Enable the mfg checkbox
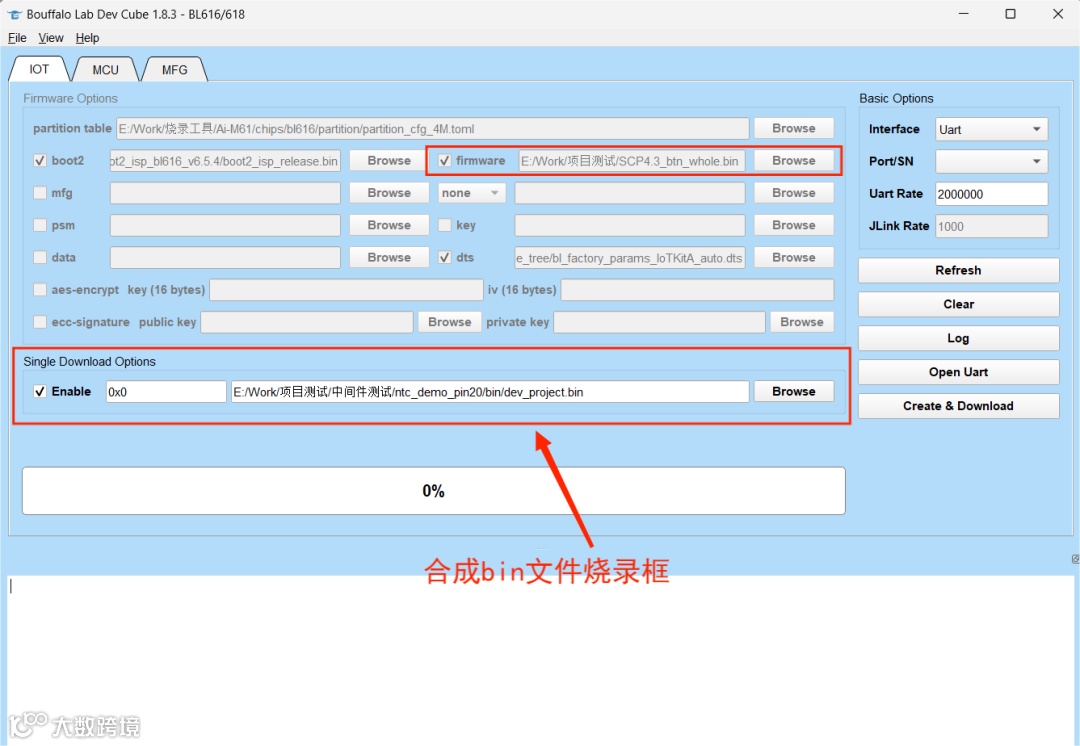 [x=40, y=192]
